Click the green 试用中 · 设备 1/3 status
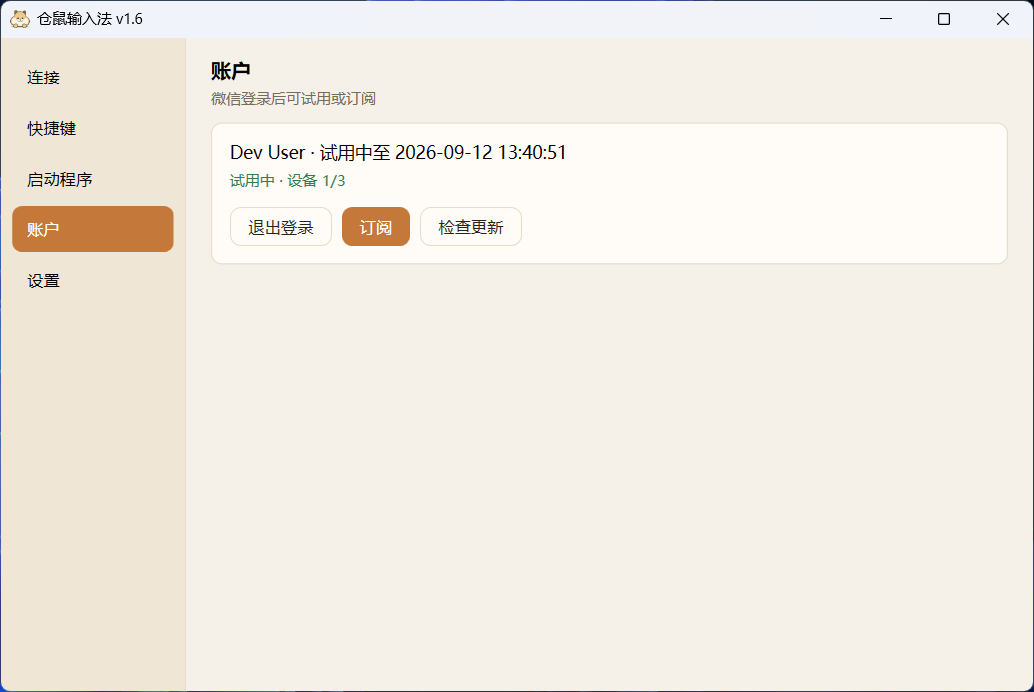Screen dimensions: 1034x692 tap(288, 181)
